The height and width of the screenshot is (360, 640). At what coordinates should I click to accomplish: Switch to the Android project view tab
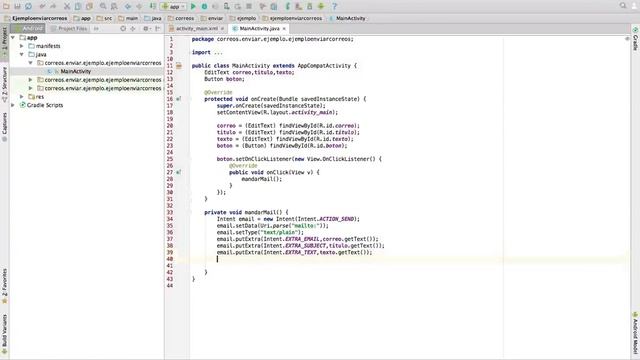coord(28,29)
